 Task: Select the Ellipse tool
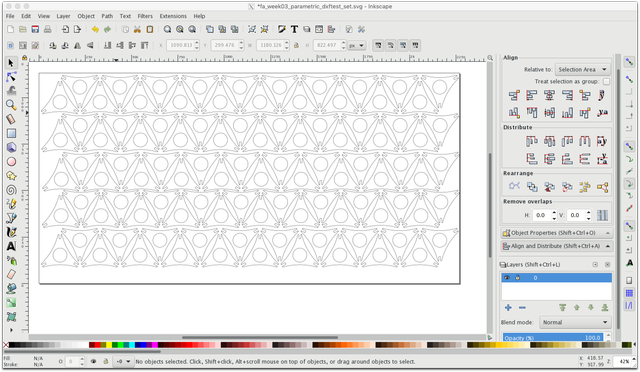[x=11, y=162]
